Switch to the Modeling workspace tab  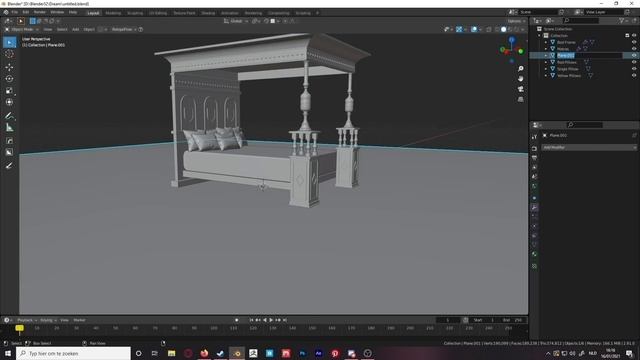point(113,13)
